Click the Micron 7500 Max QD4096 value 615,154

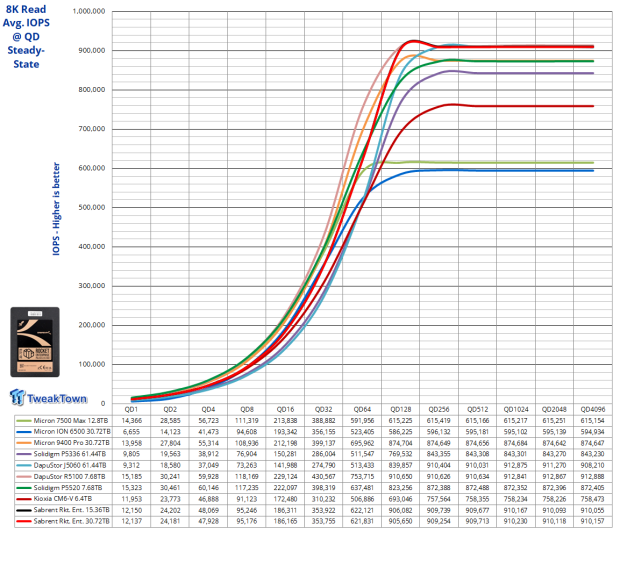pos(593,421)
